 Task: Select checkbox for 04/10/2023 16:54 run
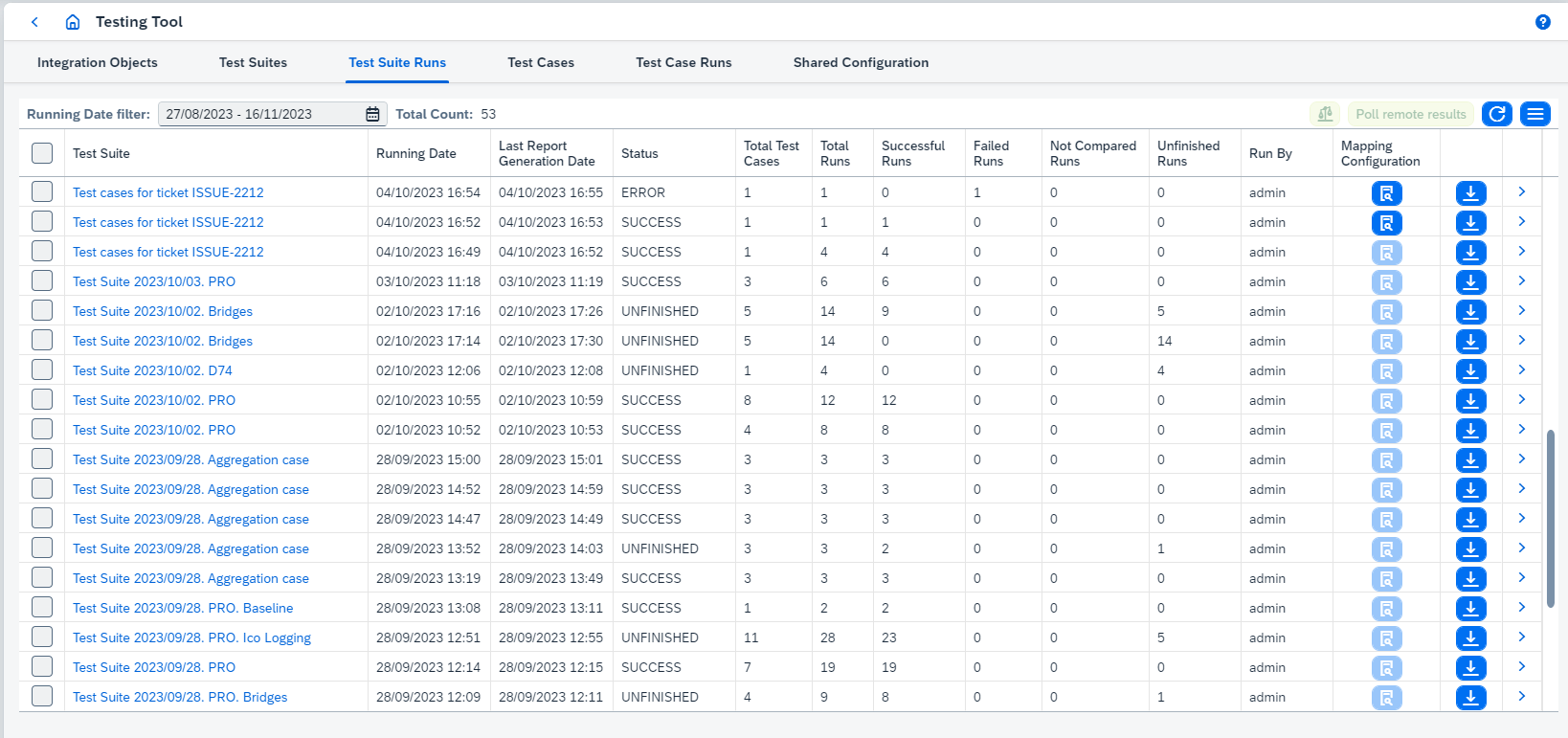click(42, 192)
